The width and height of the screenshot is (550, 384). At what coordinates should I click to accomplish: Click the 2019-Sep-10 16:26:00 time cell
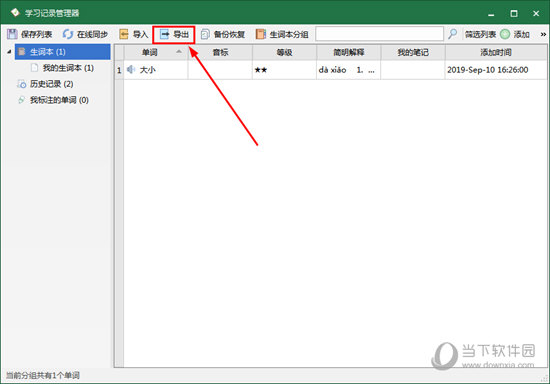click(x=496, y=70)
